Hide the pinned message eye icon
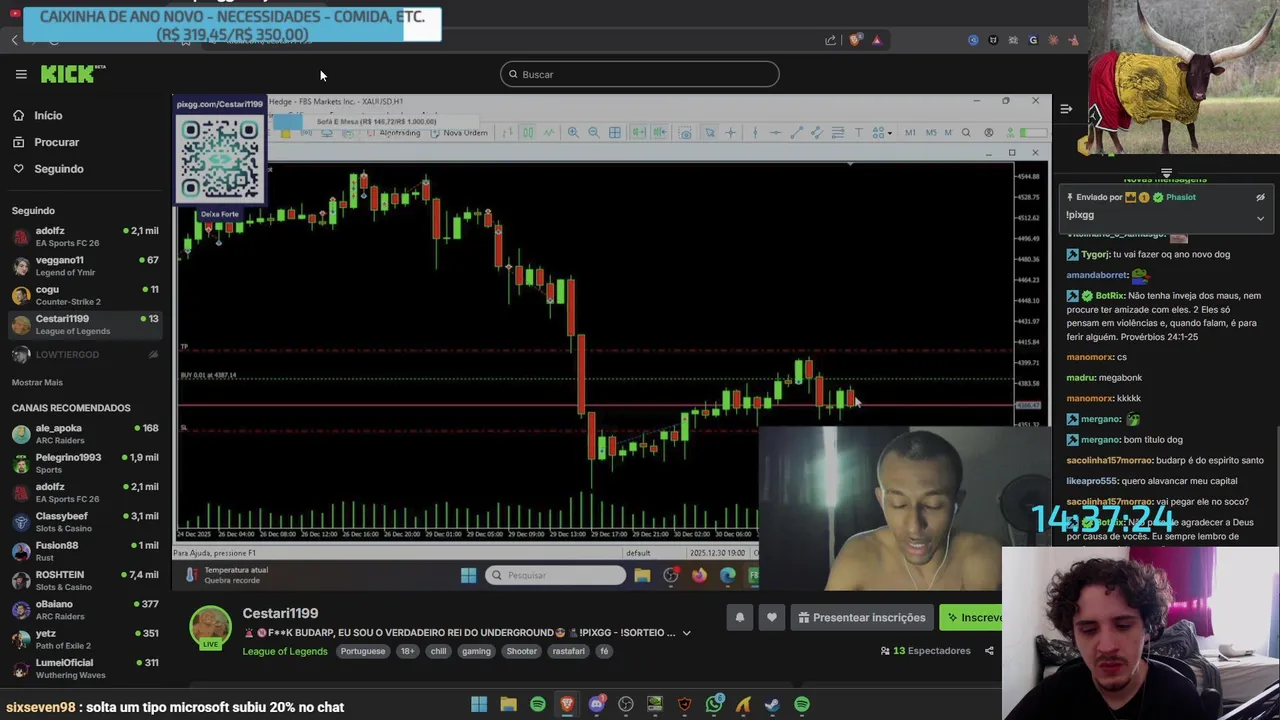The image size is (1280, 720). 1260,197
